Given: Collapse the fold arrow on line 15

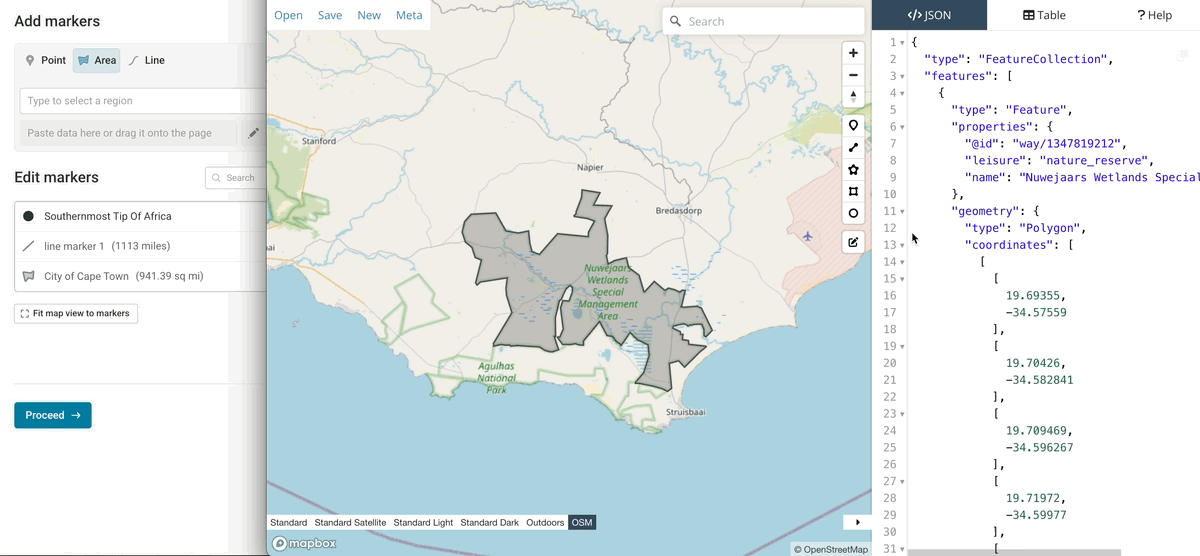Looking at the screenshot, I should pos(902,279).
